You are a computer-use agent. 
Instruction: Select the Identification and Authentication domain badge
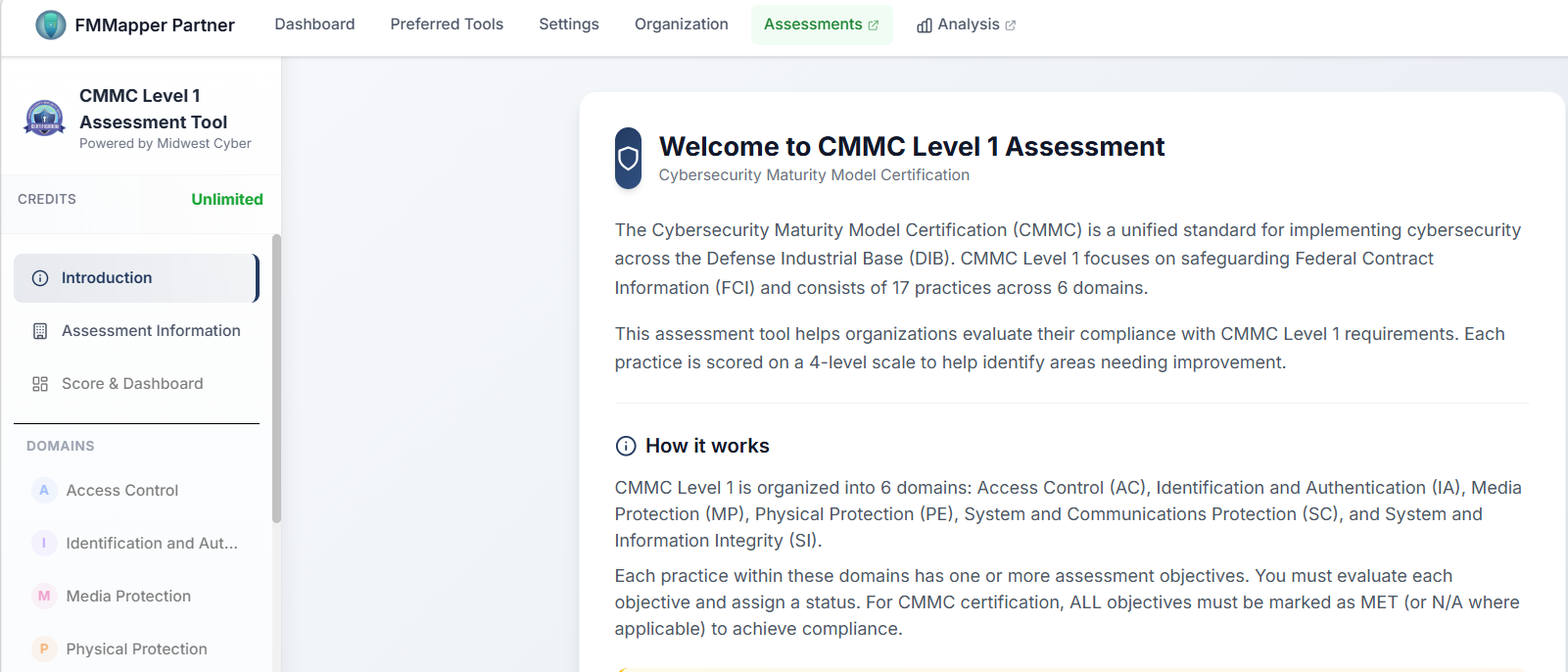[43, 543]
